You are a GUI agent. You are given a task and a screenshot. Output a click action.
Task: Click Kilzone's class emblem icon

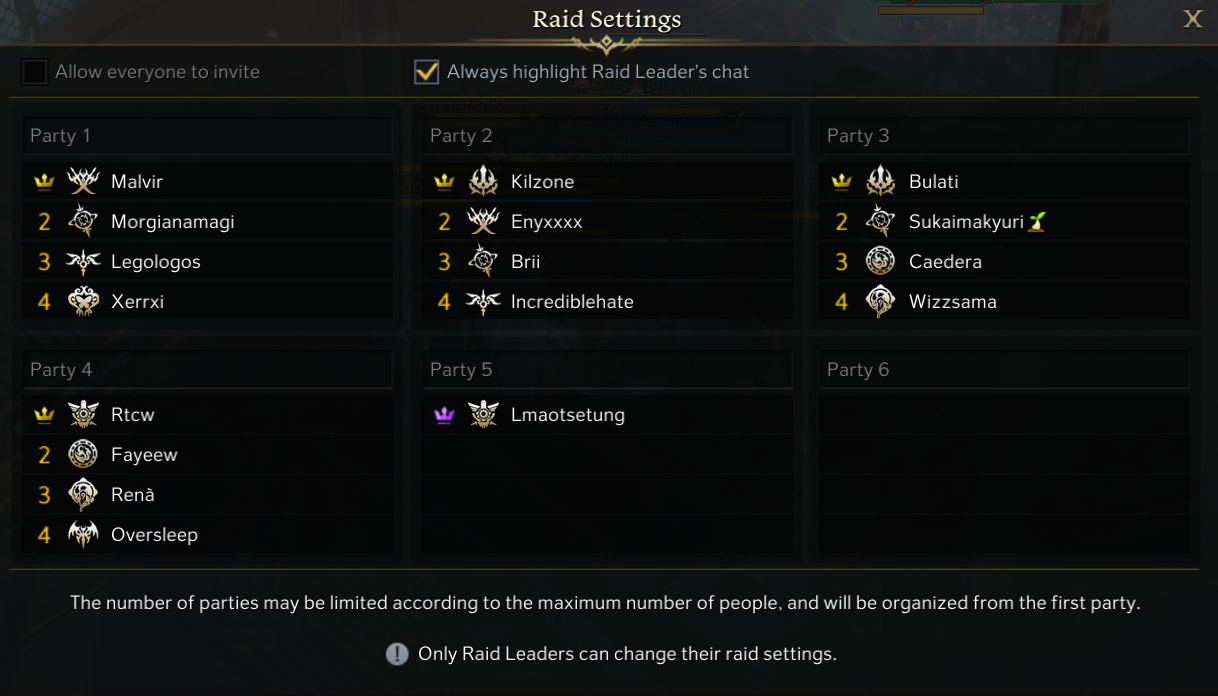pos(483,181)
